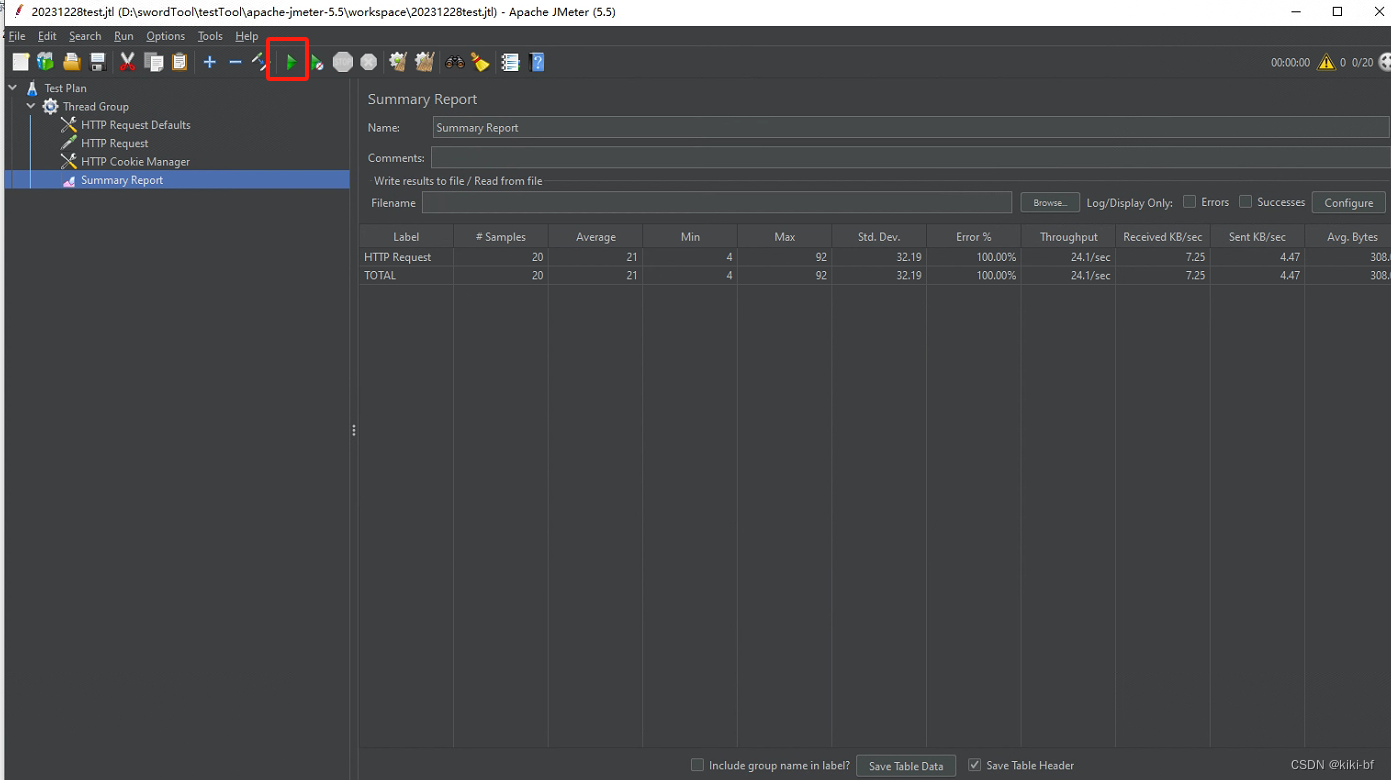This screenshot has width=1391, height=780.
Task: Open the Run menu
Action: (x=124, y=36)
